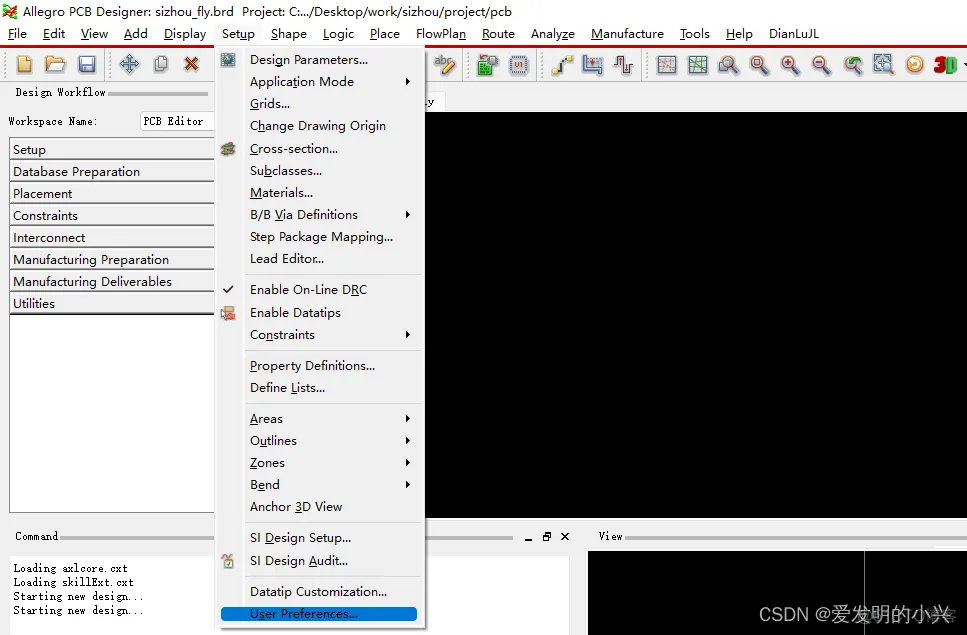Click the unrats all grid icon

(667, 65)
